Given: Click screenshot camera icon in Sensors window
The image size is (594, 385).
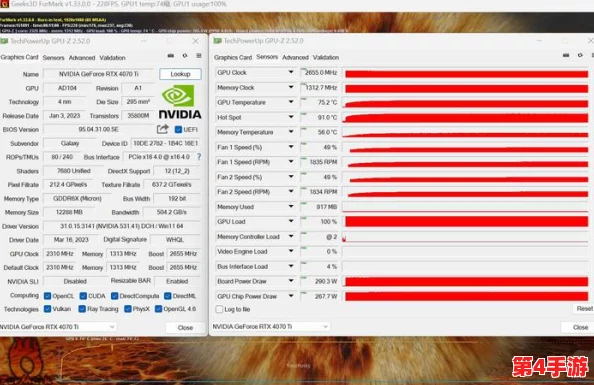Looking at the screenshot, I should (x=566, y=55).
